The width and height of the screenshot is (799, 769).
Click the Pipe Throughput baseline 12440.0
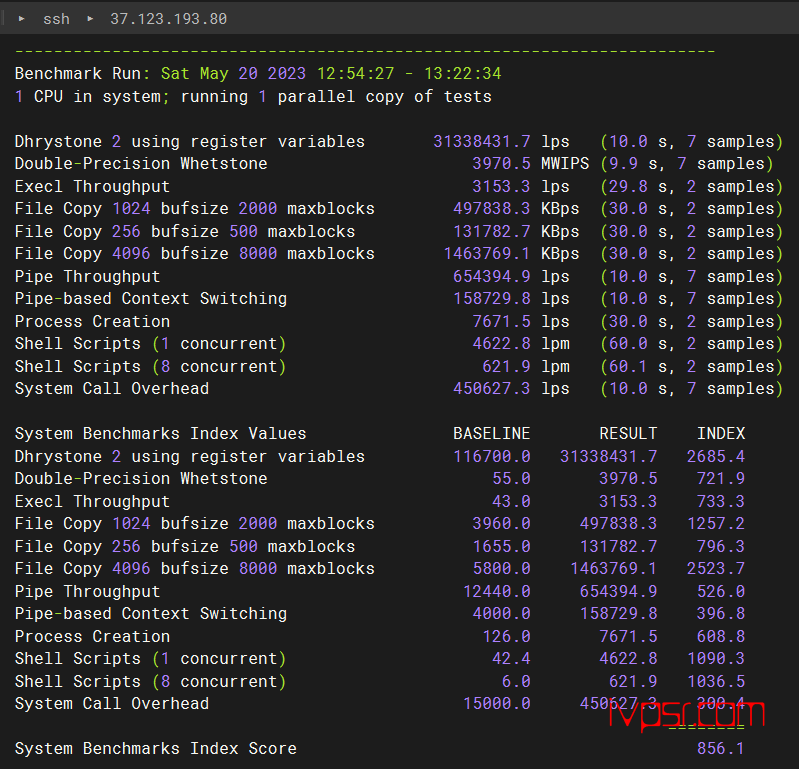point(497,591)
